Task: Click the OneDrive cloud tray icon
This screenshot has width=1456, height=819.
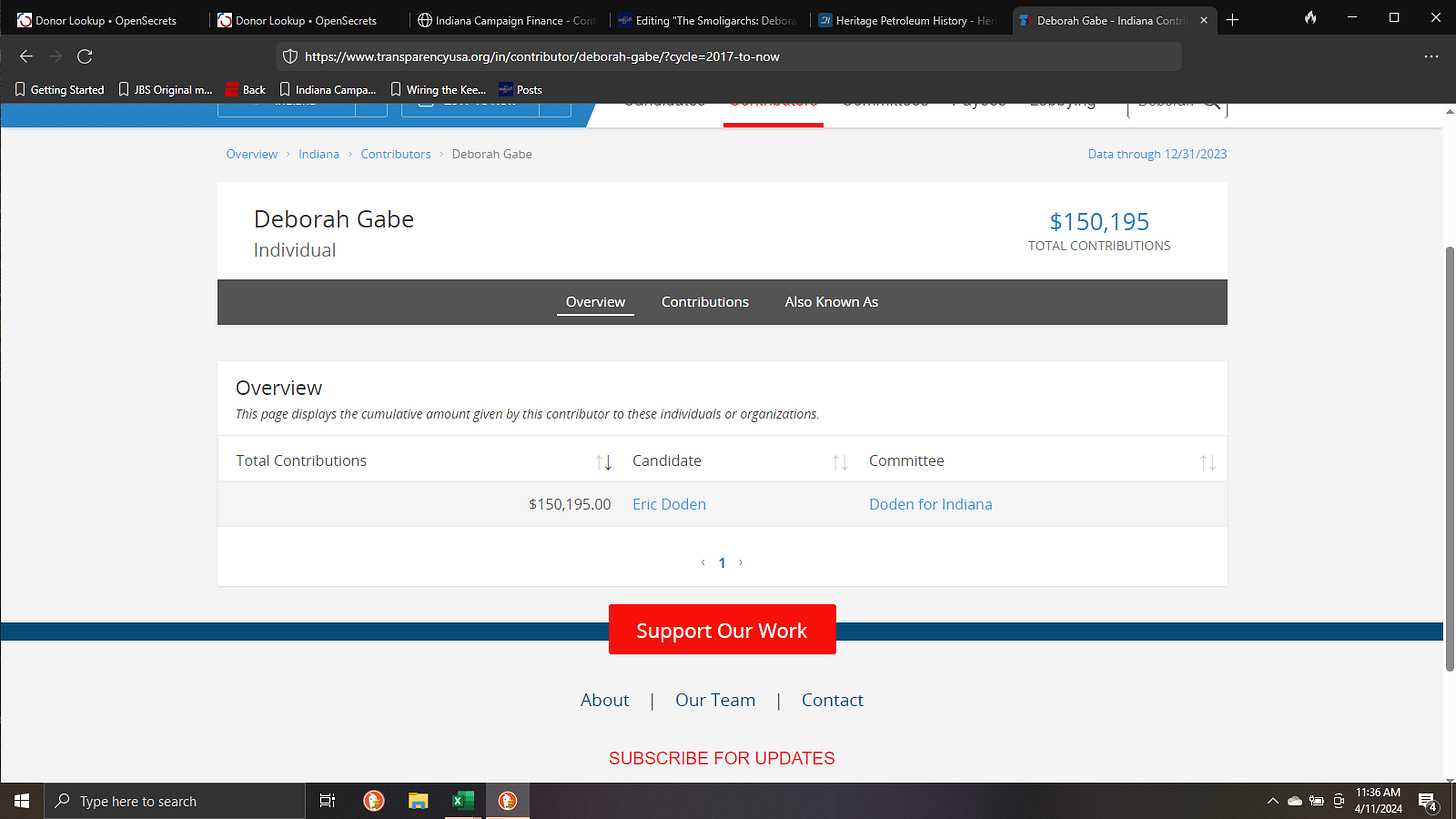Action: [x=1295, y=801]
